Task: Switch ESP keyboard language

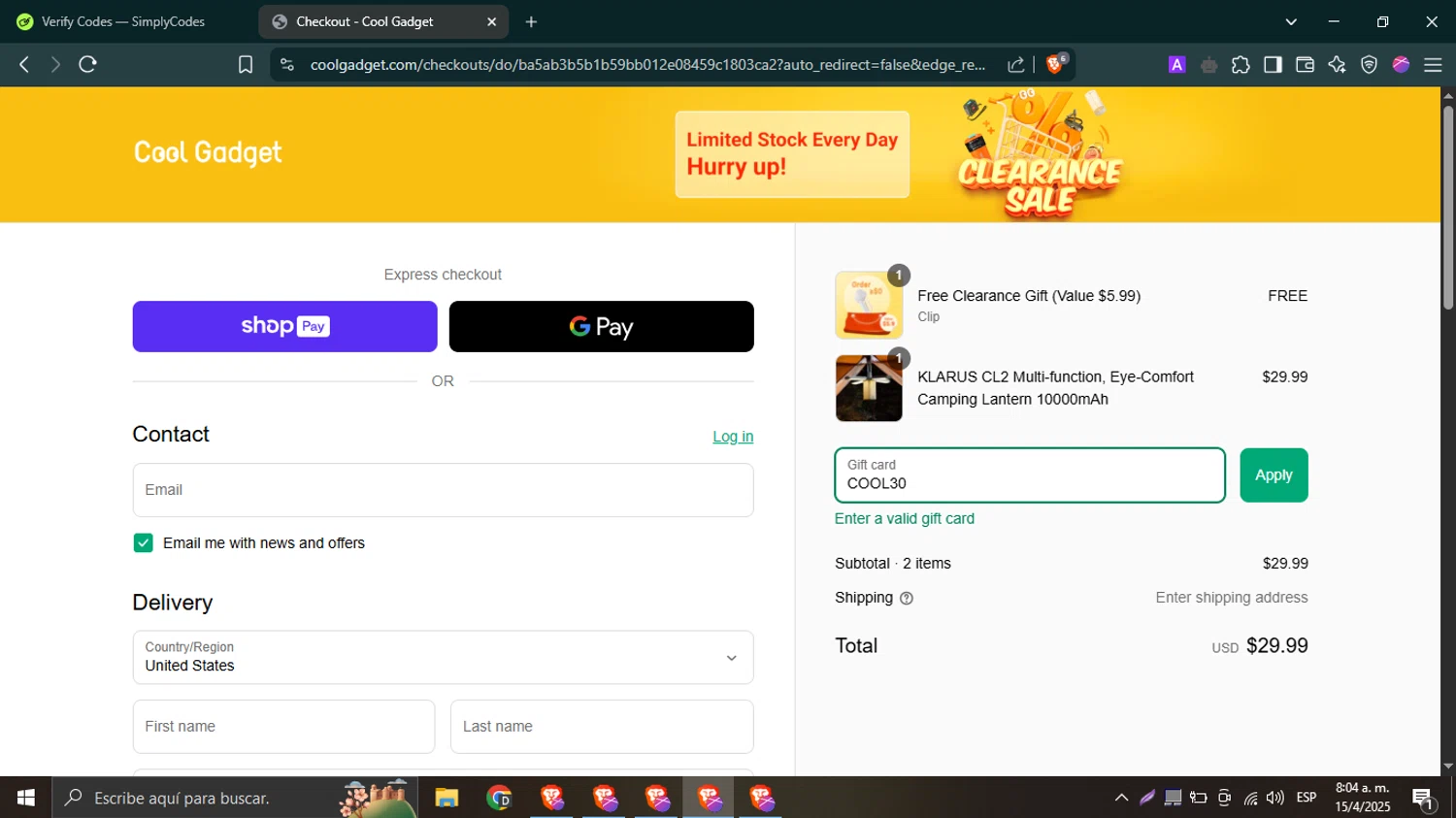Action: coord(1307,798)
